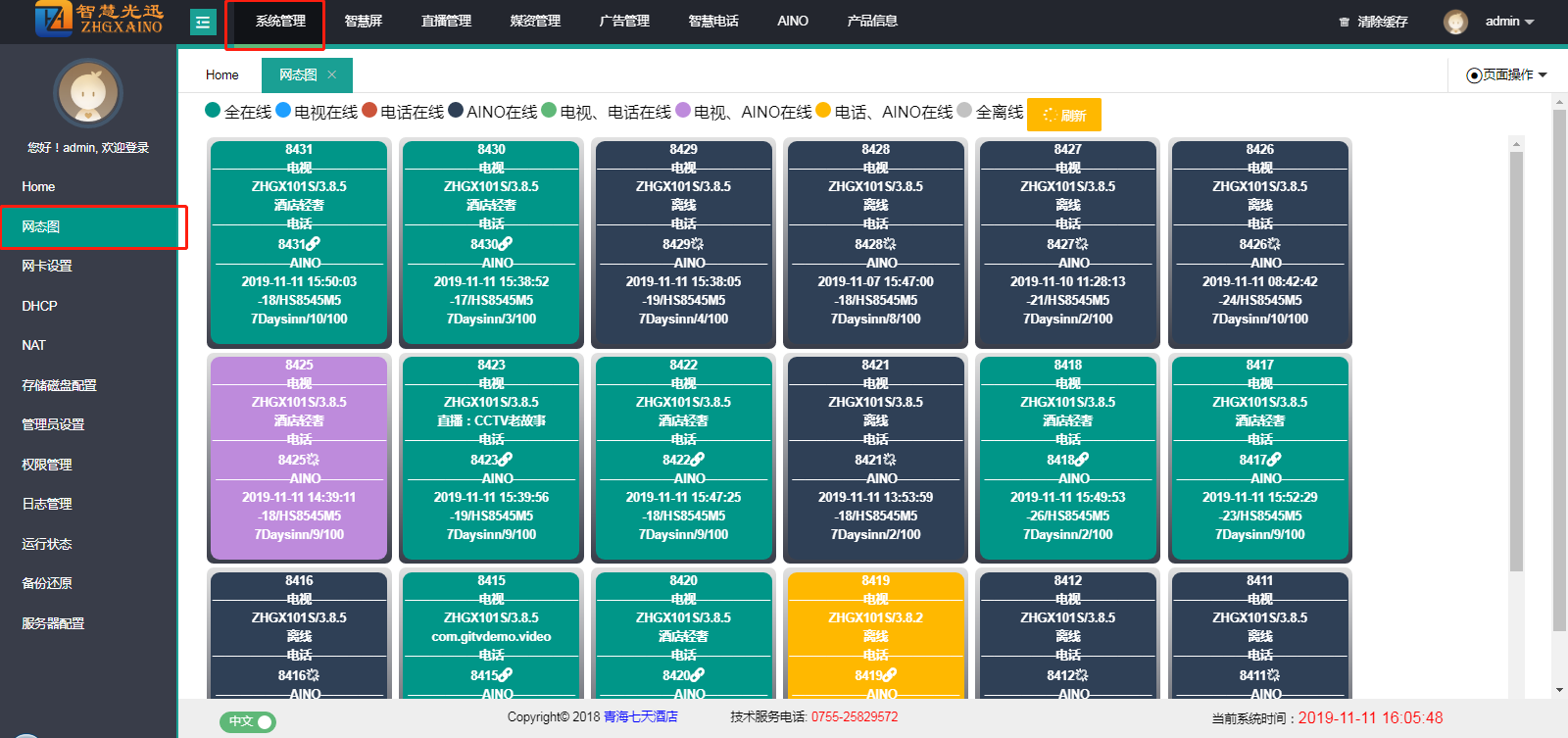Click the disconnected icon beside phone 8429
The height and width of the screenshot is (738, 1568).
point(697,244)
